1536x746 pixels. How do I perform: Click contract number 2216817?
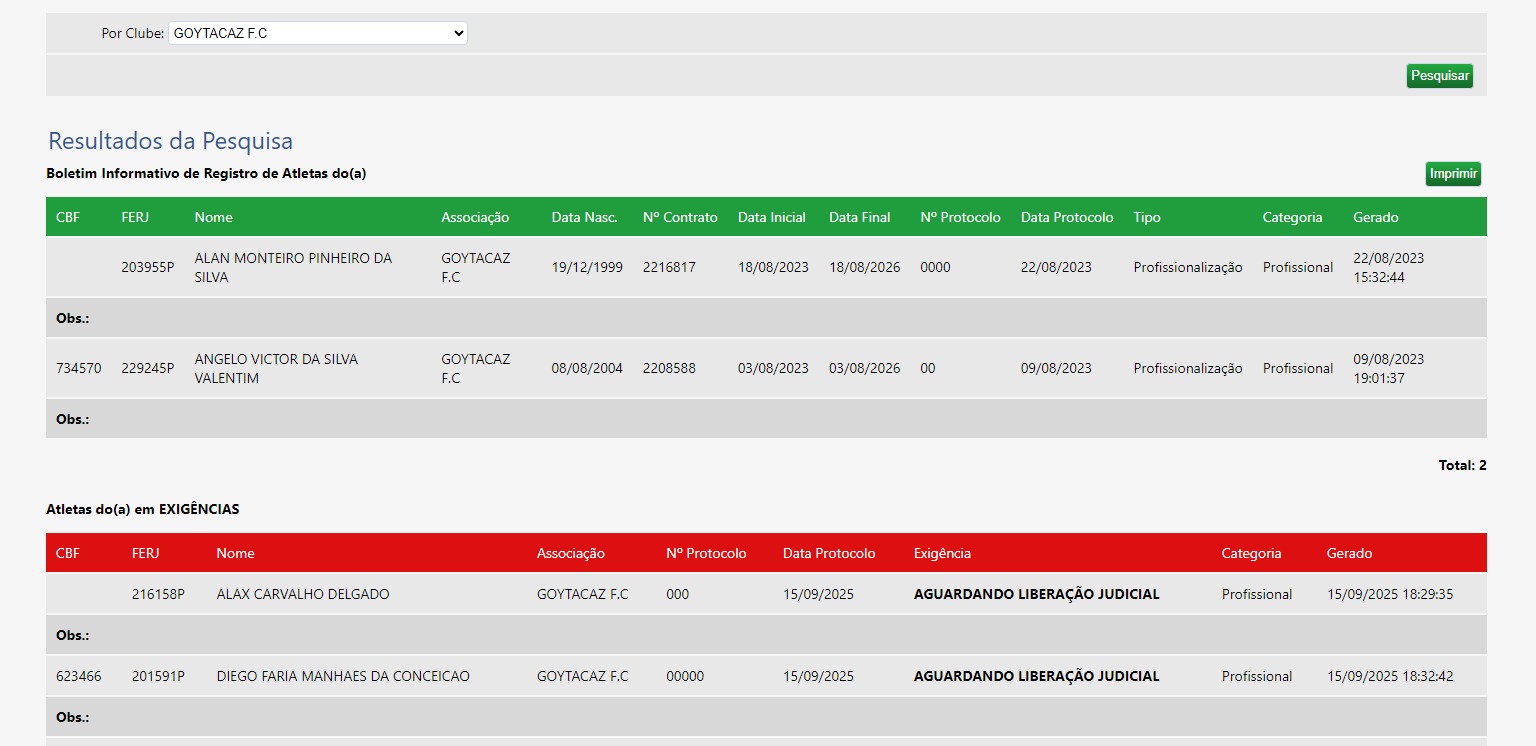pos(669,267)
